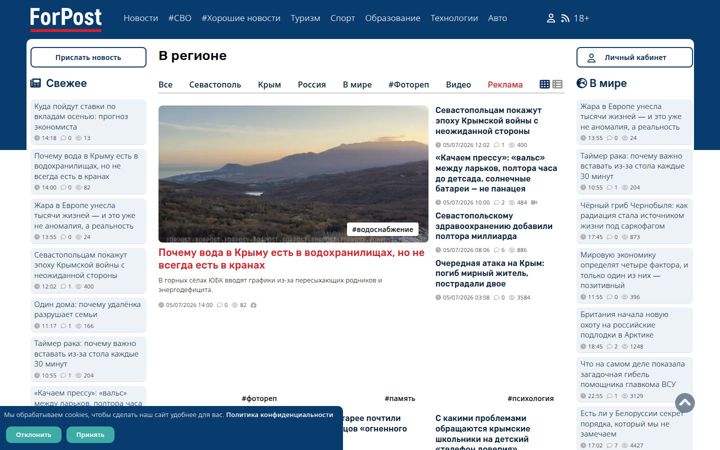Select the Россия tab
Viewport: 720px width, 450px height.
coord(312,84)
